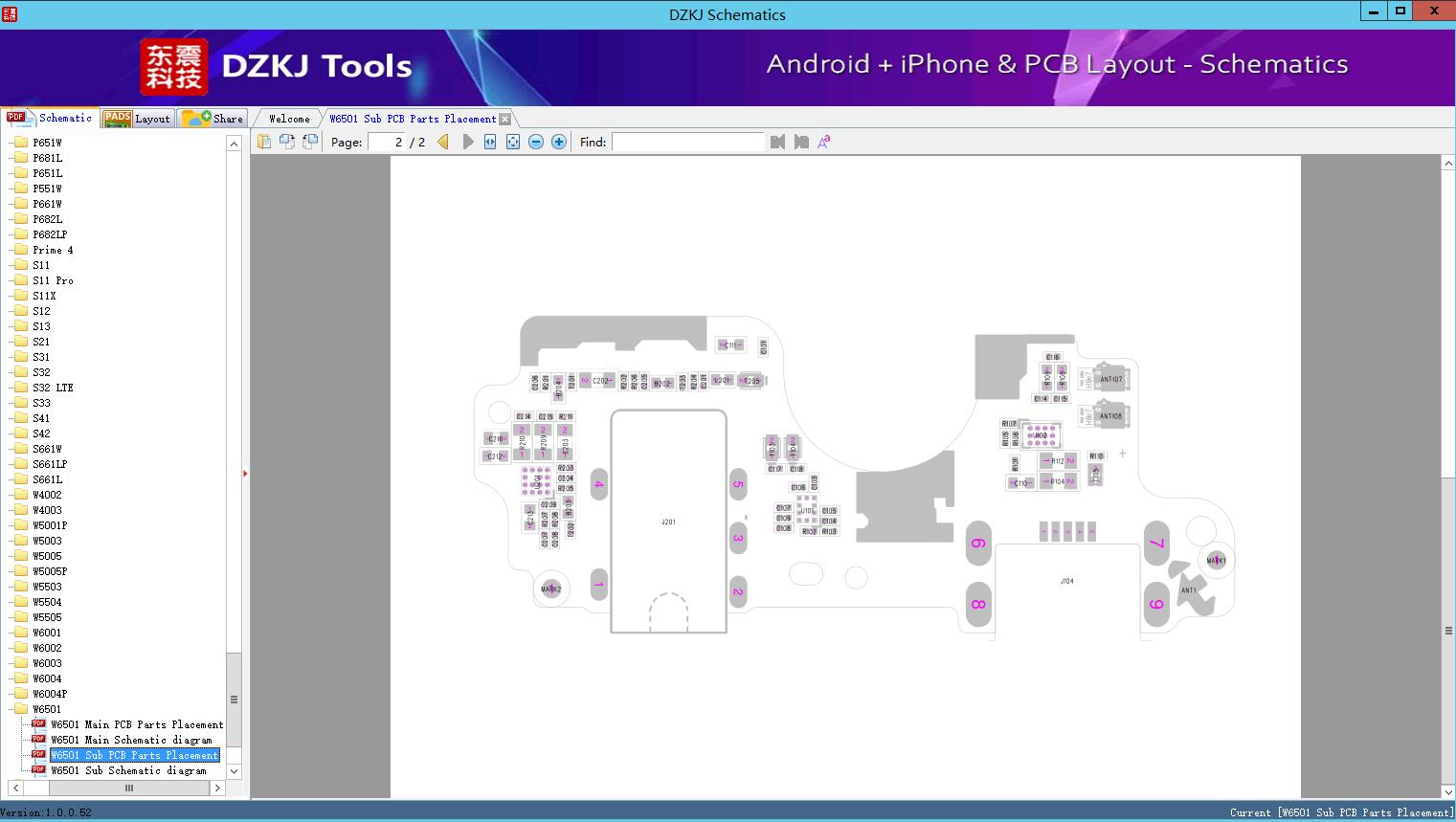Open W6501 Main Schematic diagram
Image resolution: width=1456 pixels, height=822 pixels.
pyautogui.click(x=132, y=739)
